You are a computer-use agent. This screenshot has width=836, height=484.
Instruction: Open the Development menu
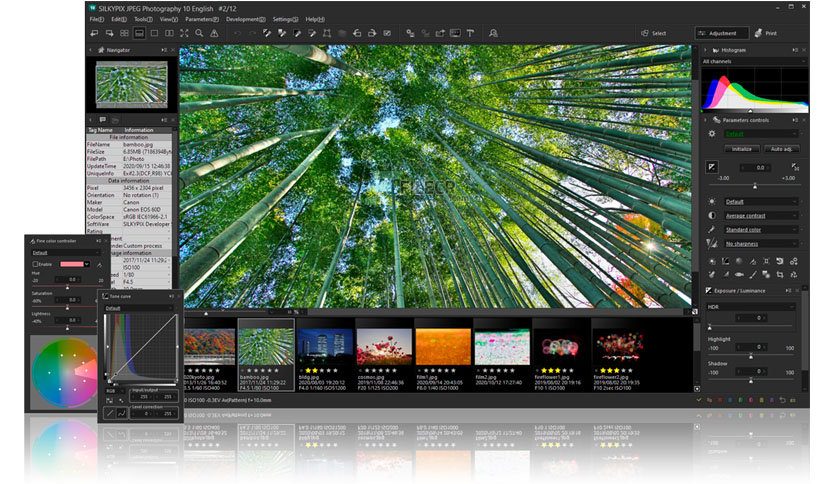point(245,19)
